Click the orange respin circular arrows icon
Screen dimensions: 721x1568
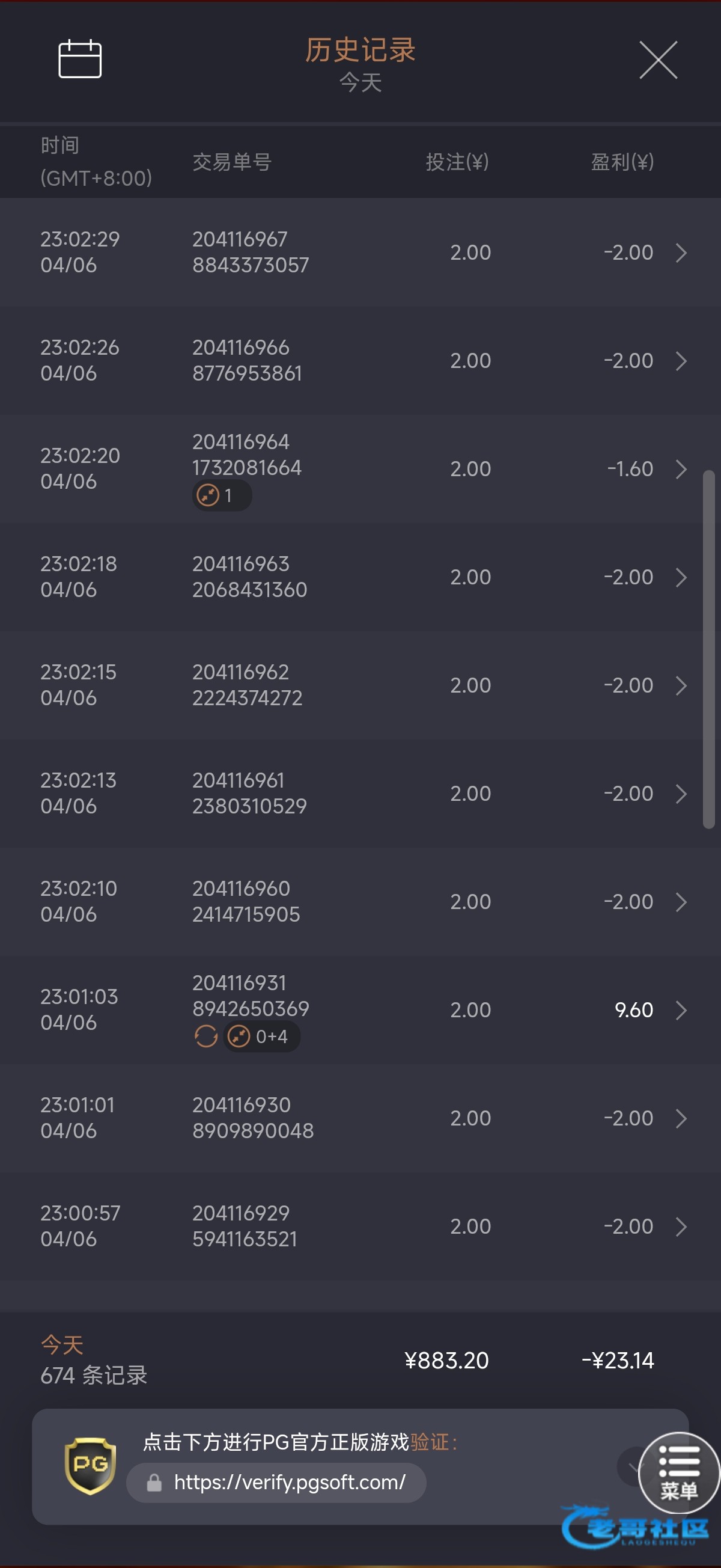(205, 1036)
